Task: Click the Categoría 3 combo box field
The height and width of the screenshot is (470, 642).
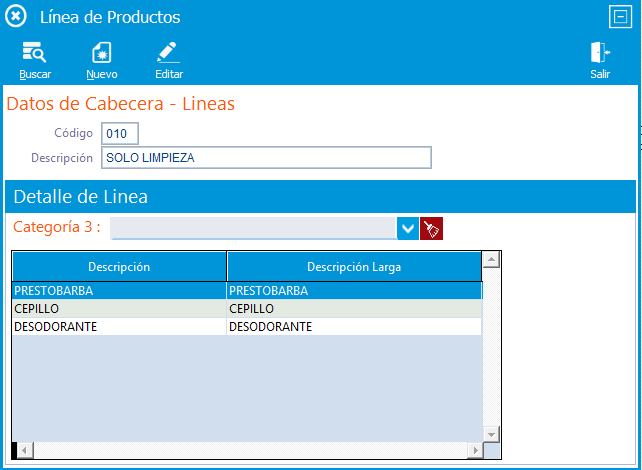Action: point(254,228)
